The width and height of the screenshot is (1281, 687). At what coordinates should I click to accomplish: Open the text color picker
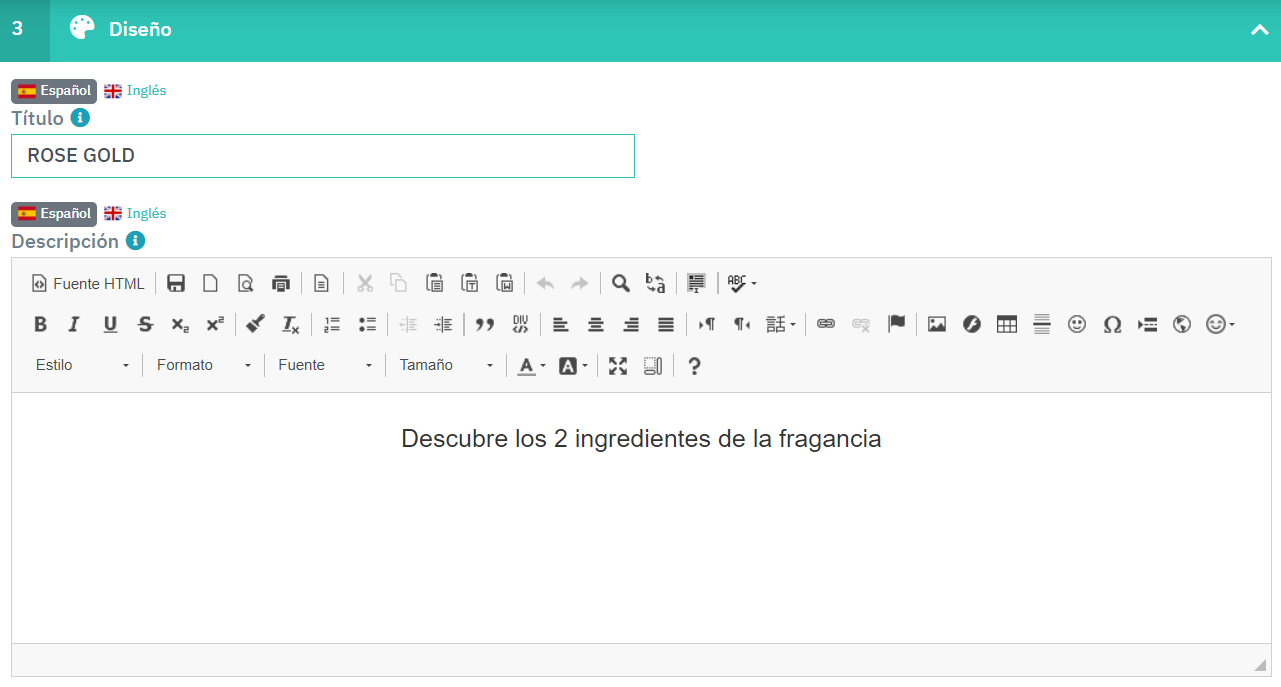tap(532, 365)
